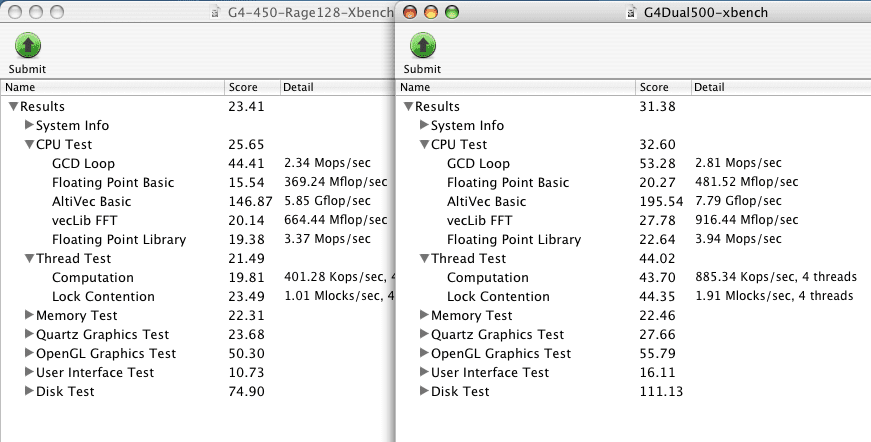The height and width of the screenshot is (442, 871).
Task: Select vecLib FFT row in G4-450 window
Action: (x=197, y=220)
